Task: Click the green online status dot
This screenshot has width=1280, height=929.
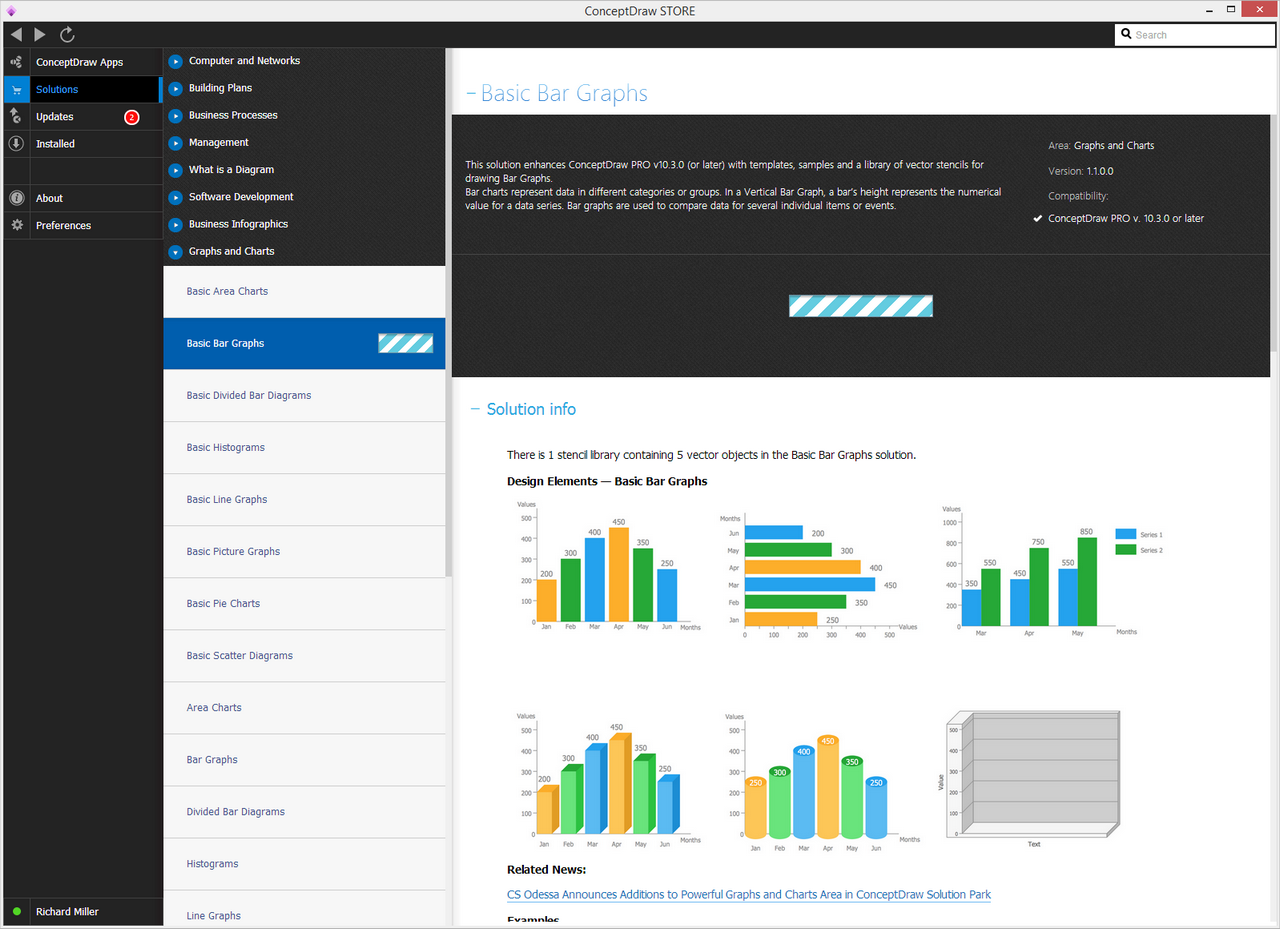Action: (x=17, y=912)
